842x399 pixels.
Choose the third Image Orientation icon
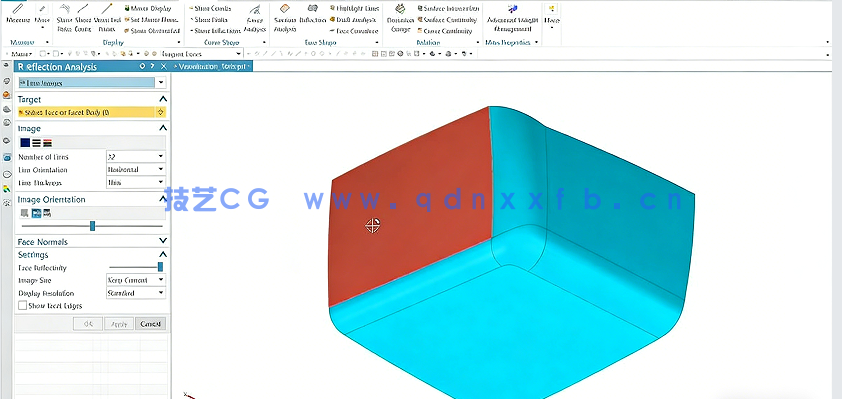click(47, 213)
